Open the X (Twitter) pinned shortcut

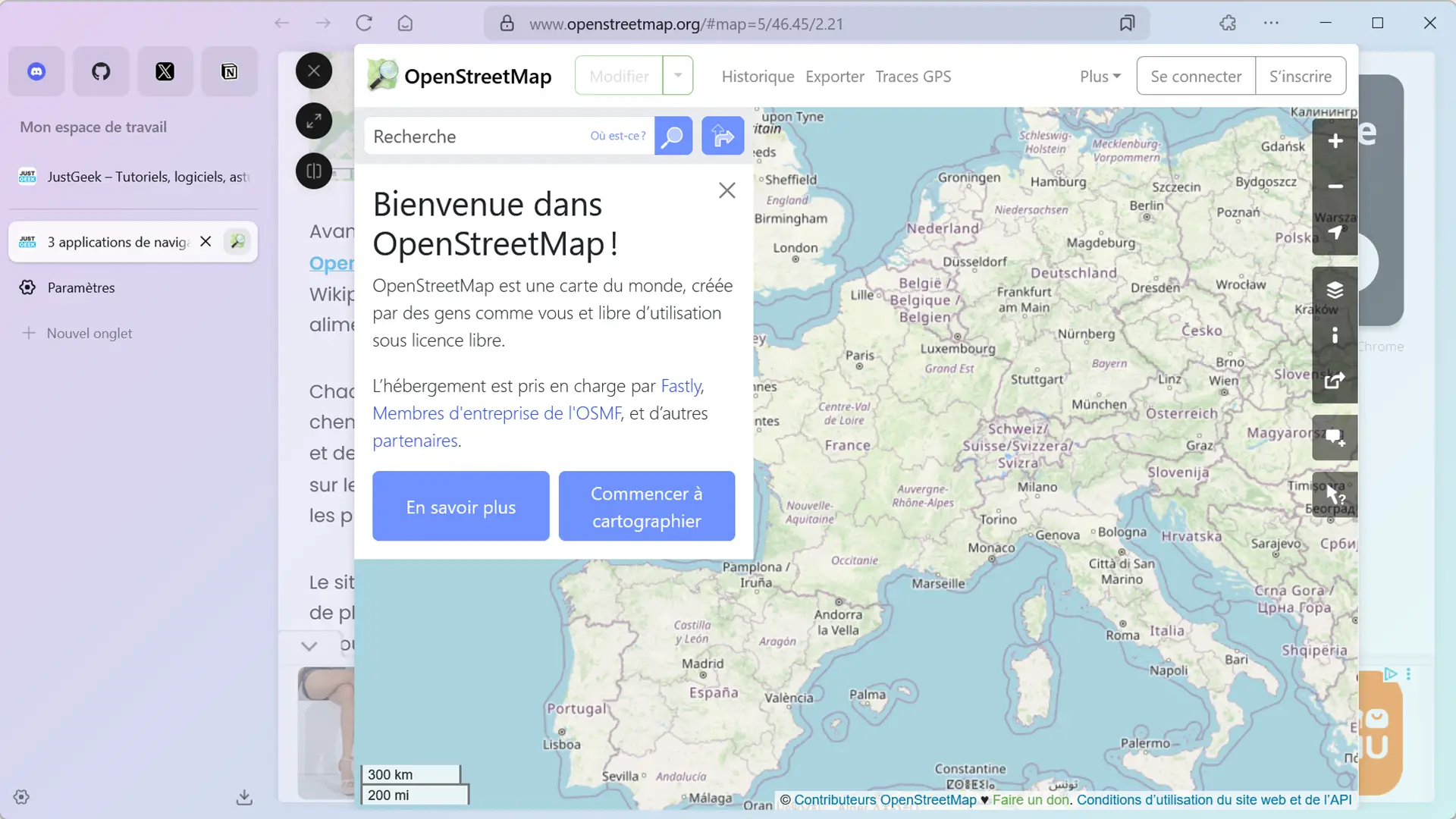(x=165, y=71)
